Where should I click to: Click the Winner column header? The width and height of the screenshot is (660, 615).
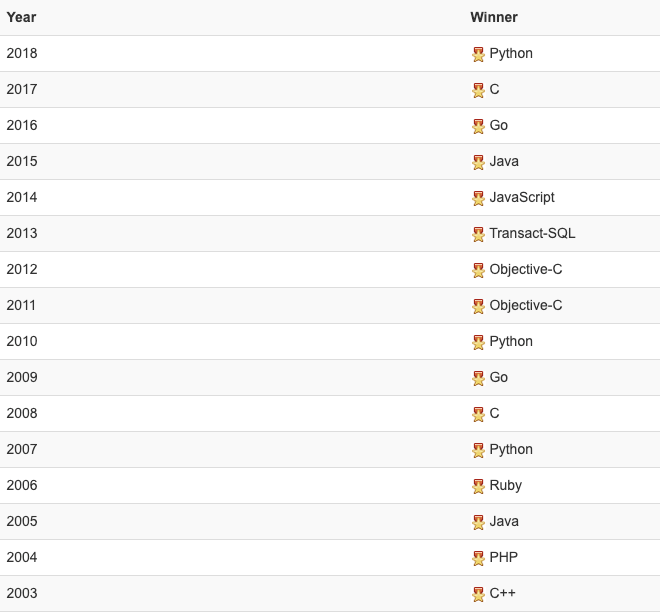[494, 17]
